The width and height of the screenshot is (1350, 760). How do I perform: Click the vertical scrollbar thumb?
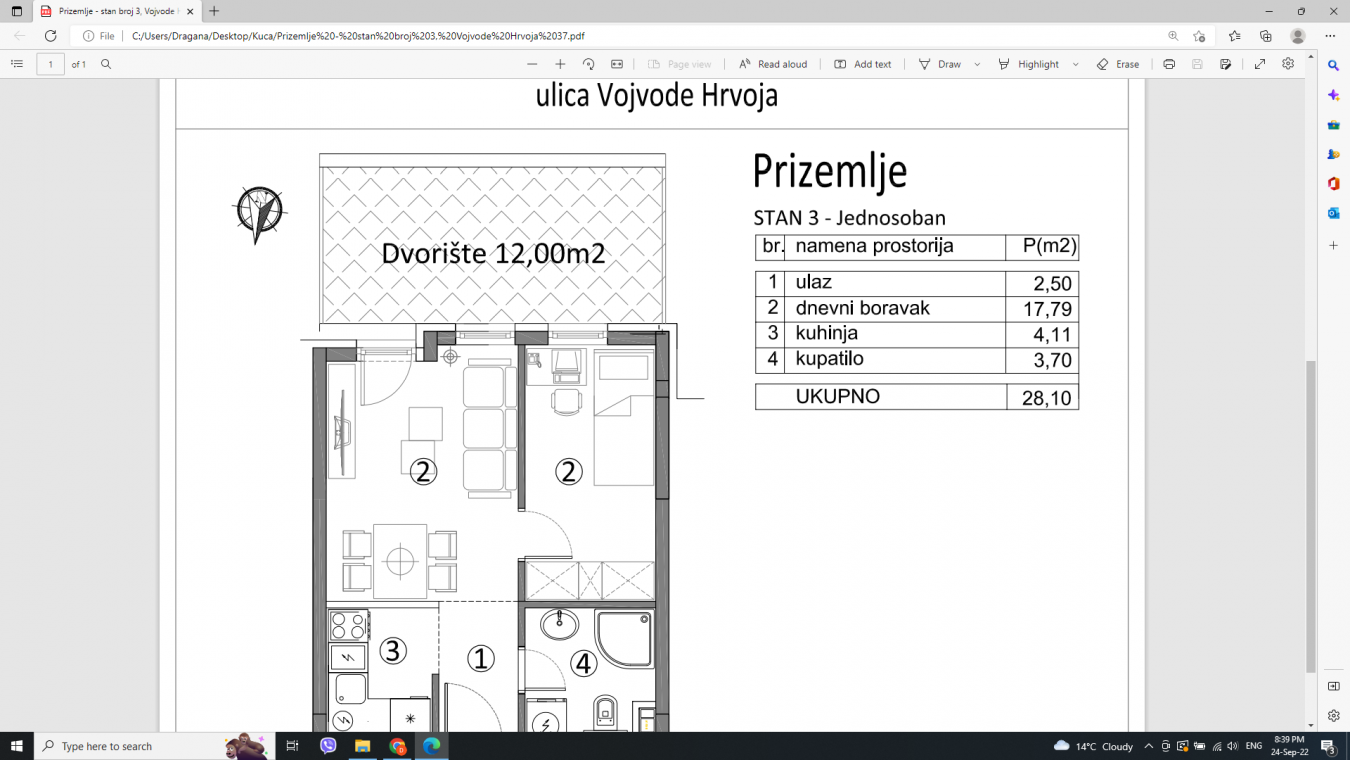1310,515
